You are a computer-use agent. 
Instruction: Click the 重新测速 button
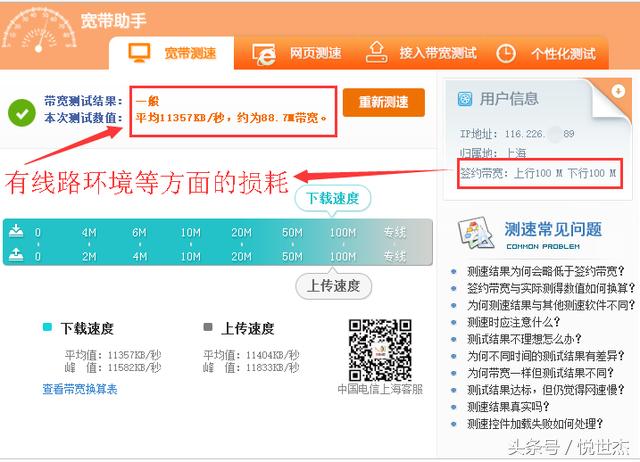384,102
